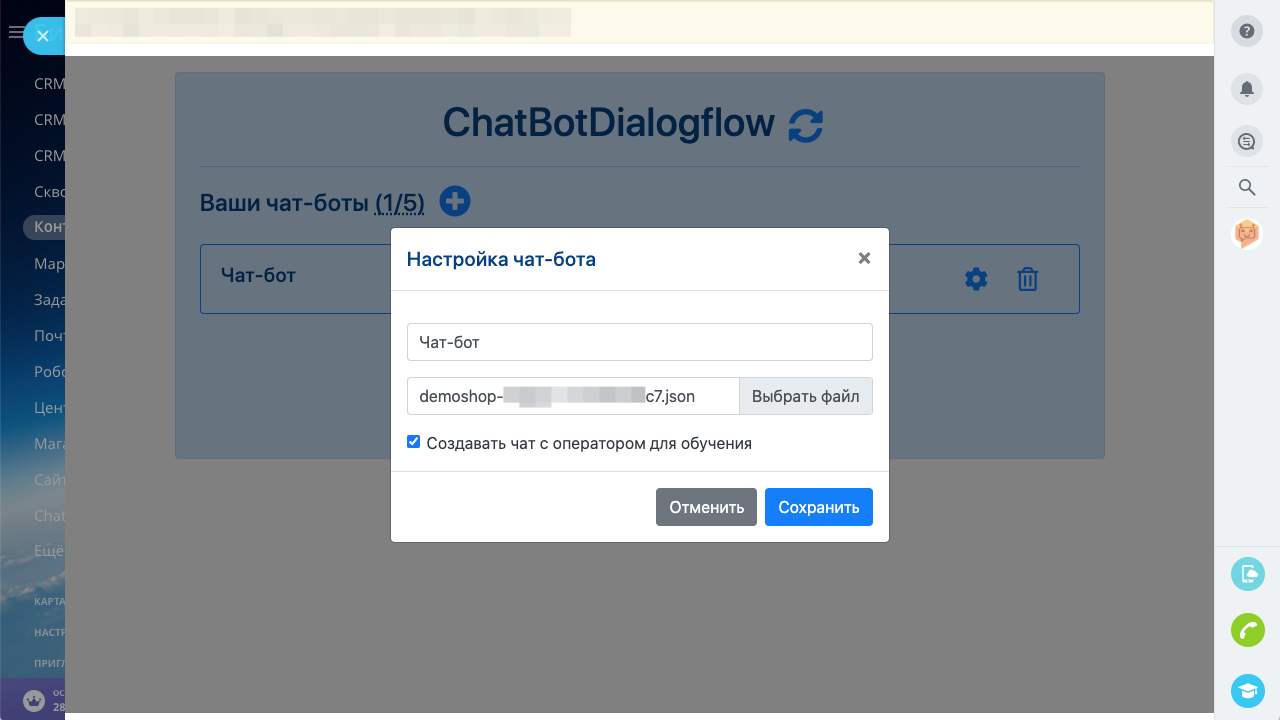Open the chat messages icon in right panel

1247,142
